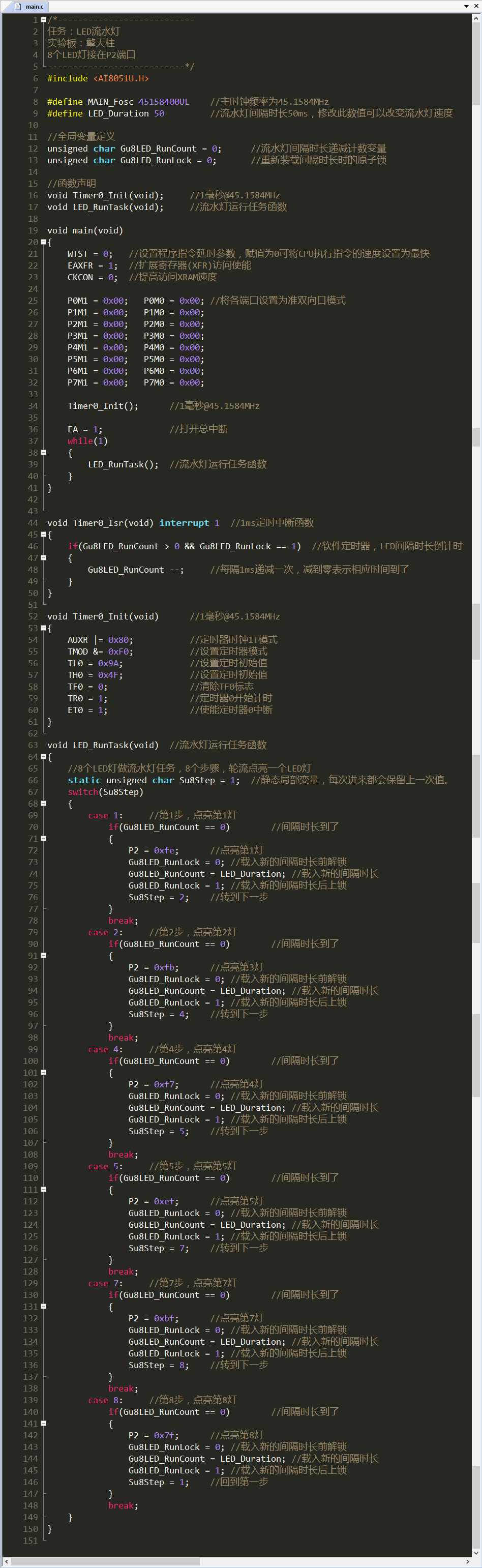Click 'void main(void)' on line 19
The image size is (482, 1568).
point(85,230)
